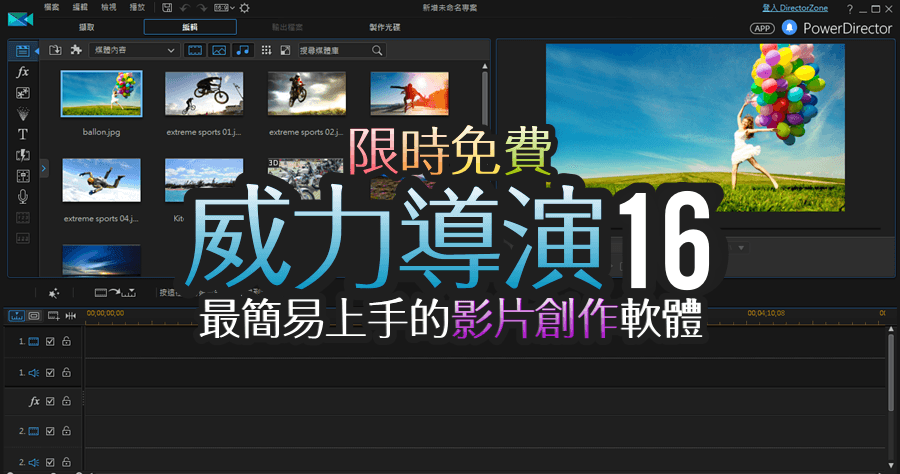The width and height of the screenshot is (900, 474).
Task: Open the 檔案 menu
Action: click(x=52, y=7)
